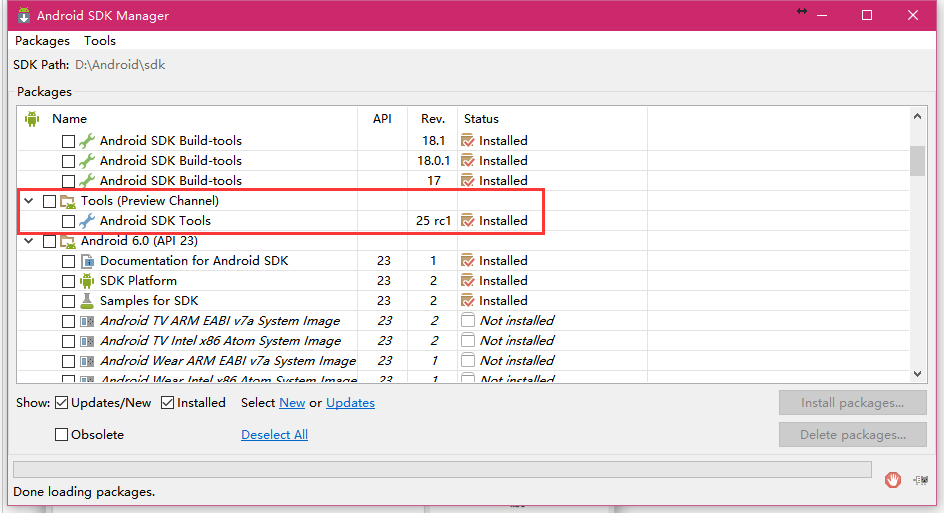Sort by the Rev. column header
This screenshot has height=513, width=944.
[433, 119]
